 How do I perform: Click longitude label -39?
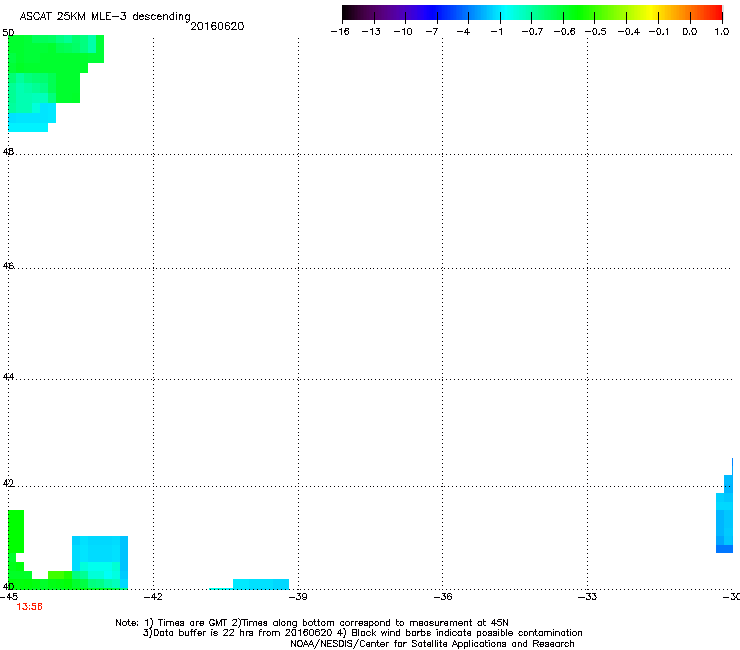click(x=297, y=597)
